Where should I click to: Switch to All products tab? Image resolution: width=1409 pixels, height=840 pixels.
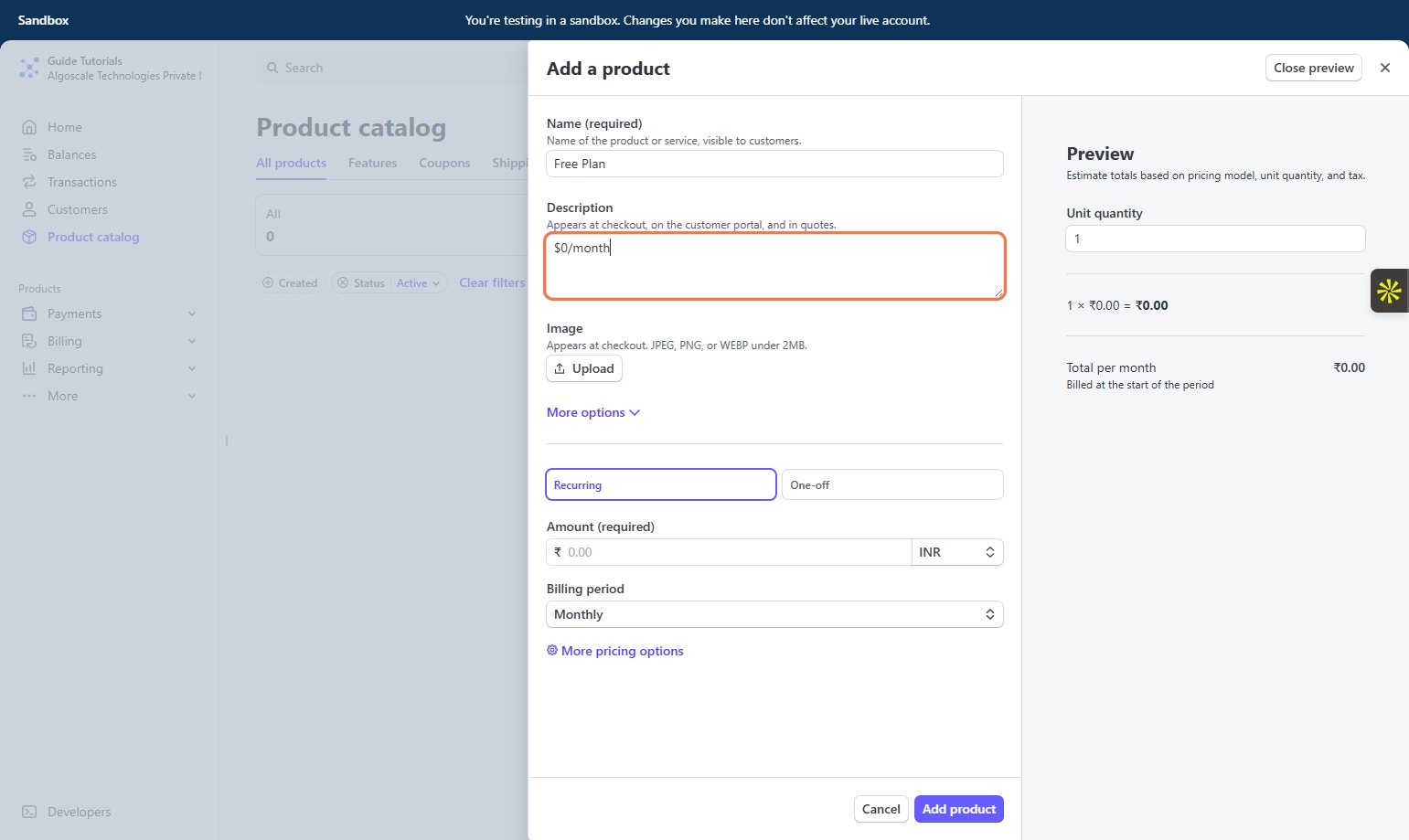pos(291,163)
